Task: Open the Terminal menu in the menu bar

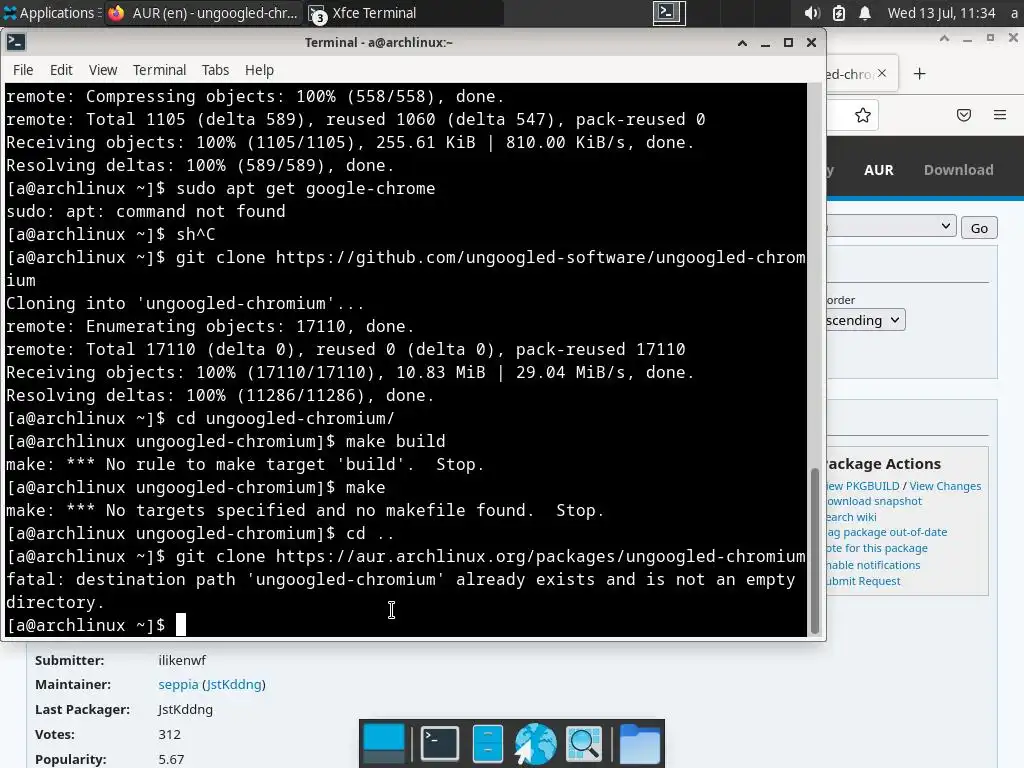Action: tap(159, 70)
